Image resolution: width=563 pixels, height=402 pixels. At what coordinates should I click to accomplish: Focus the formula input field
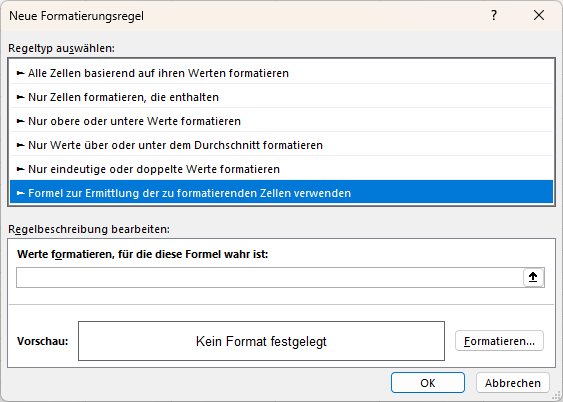tap(269, 277)
